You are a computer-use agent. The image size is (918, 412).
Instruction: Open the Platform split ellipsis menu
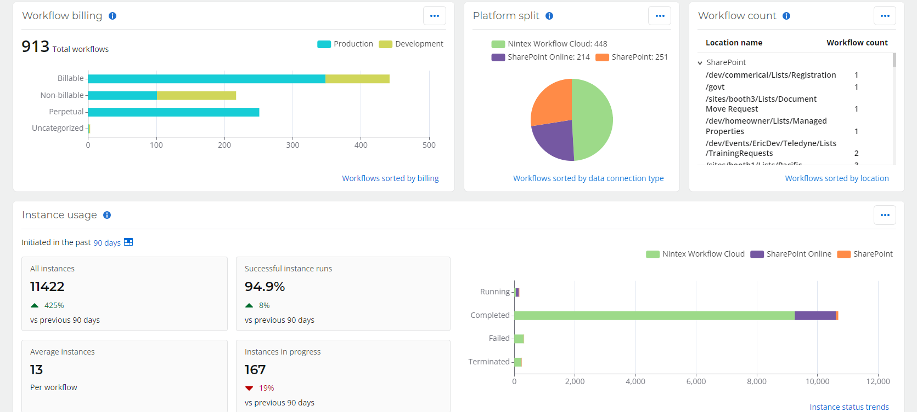coord(660,16)
